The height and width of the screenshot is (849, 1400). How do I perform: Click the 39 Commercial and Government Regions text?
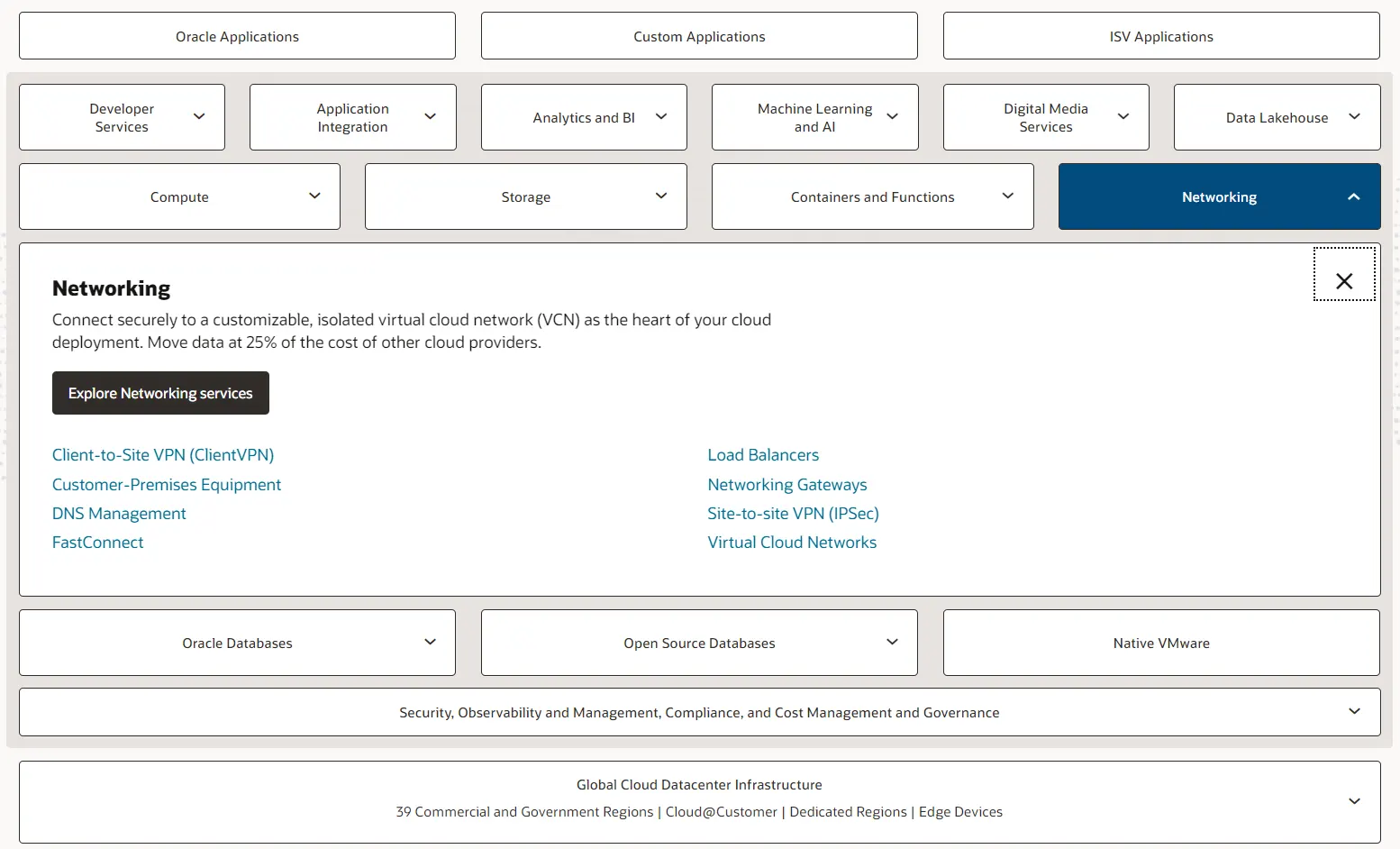click(524, 812)
